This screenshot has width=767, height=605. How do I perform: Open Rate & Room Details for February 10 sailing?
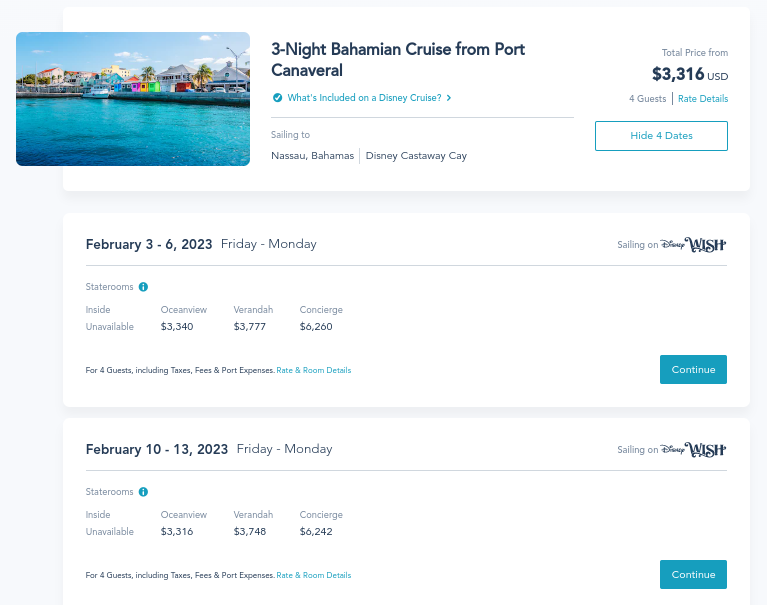314,575
